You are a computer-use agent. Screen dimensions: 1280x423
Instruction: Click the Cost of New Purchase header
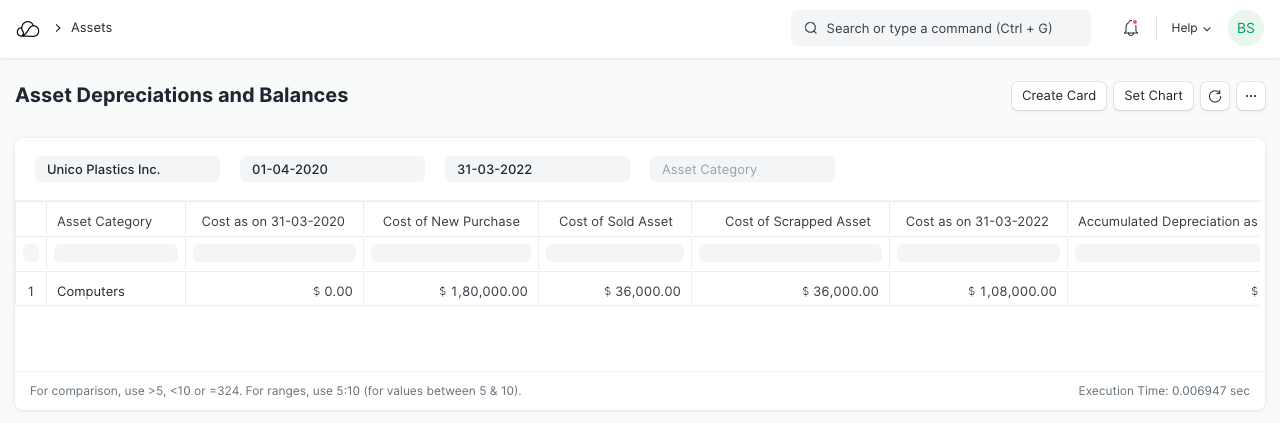tap(451, 221)
